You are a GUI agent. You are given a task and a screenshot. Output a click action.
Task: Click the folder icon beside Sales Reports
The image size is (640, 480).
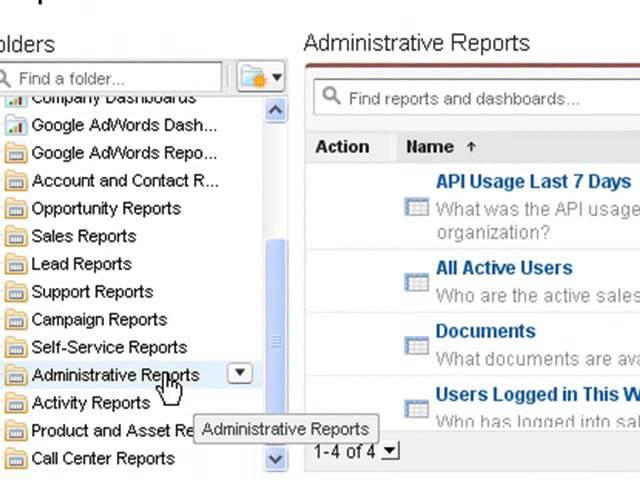pyautogui.click(x=15, y=237)
